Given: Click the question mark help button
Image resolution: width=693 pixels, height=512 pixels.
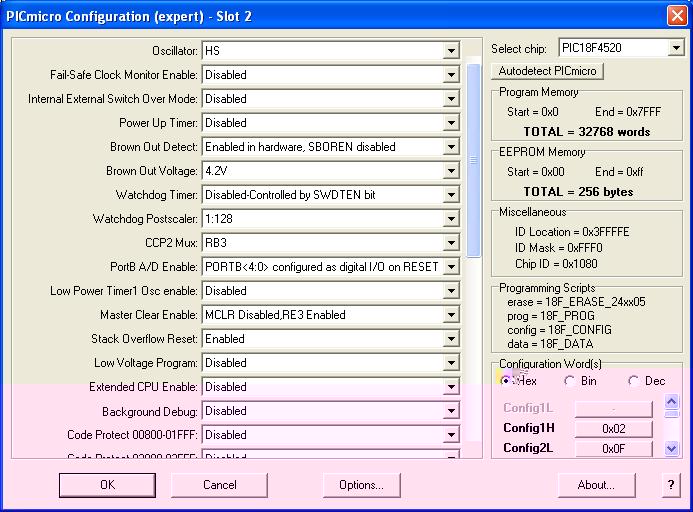Looking at the screenshot, I should tap(671, 485).
